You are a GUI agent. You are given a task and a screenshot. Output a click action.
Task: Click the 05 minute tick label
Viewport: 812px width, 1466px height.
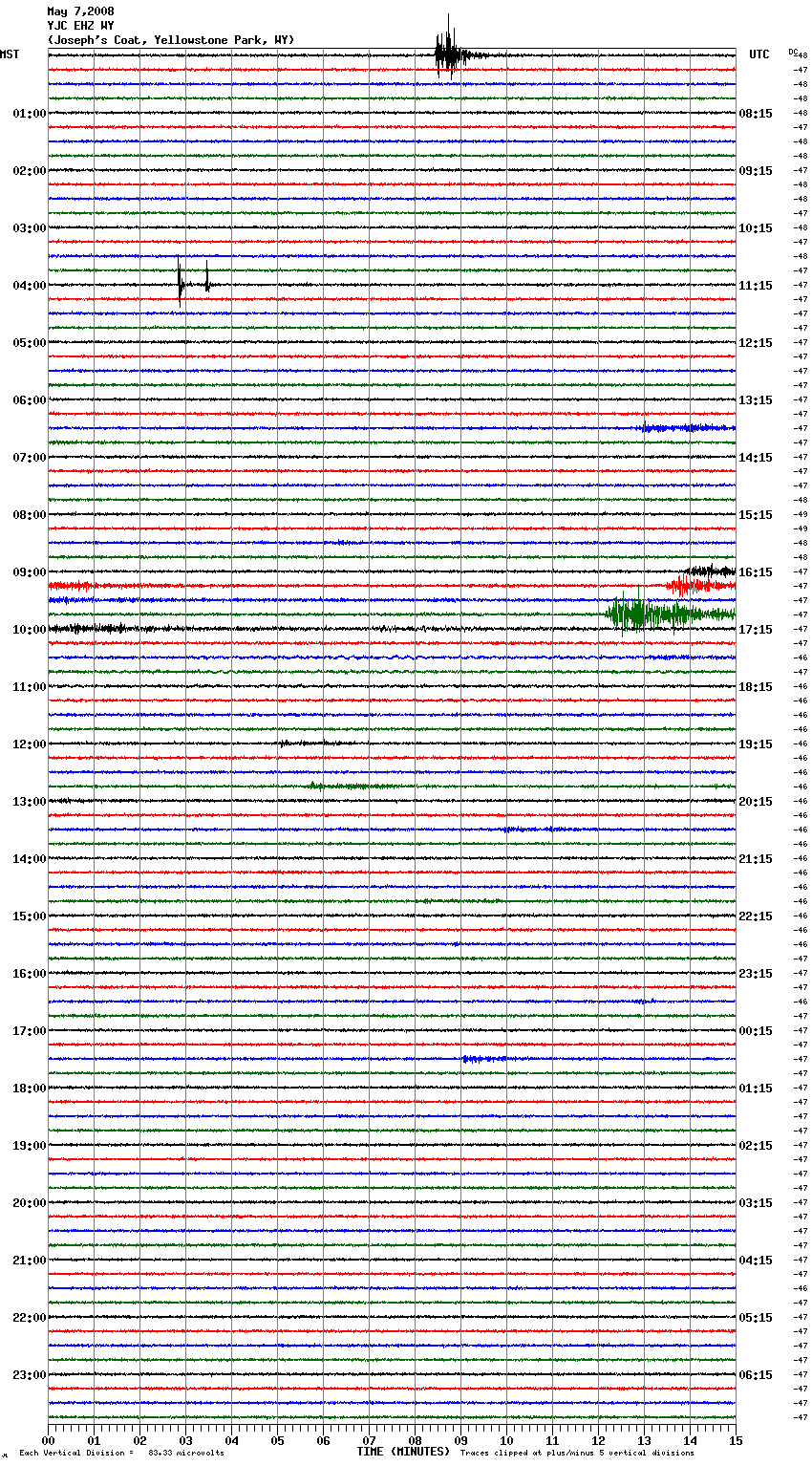click(277, 1440)
